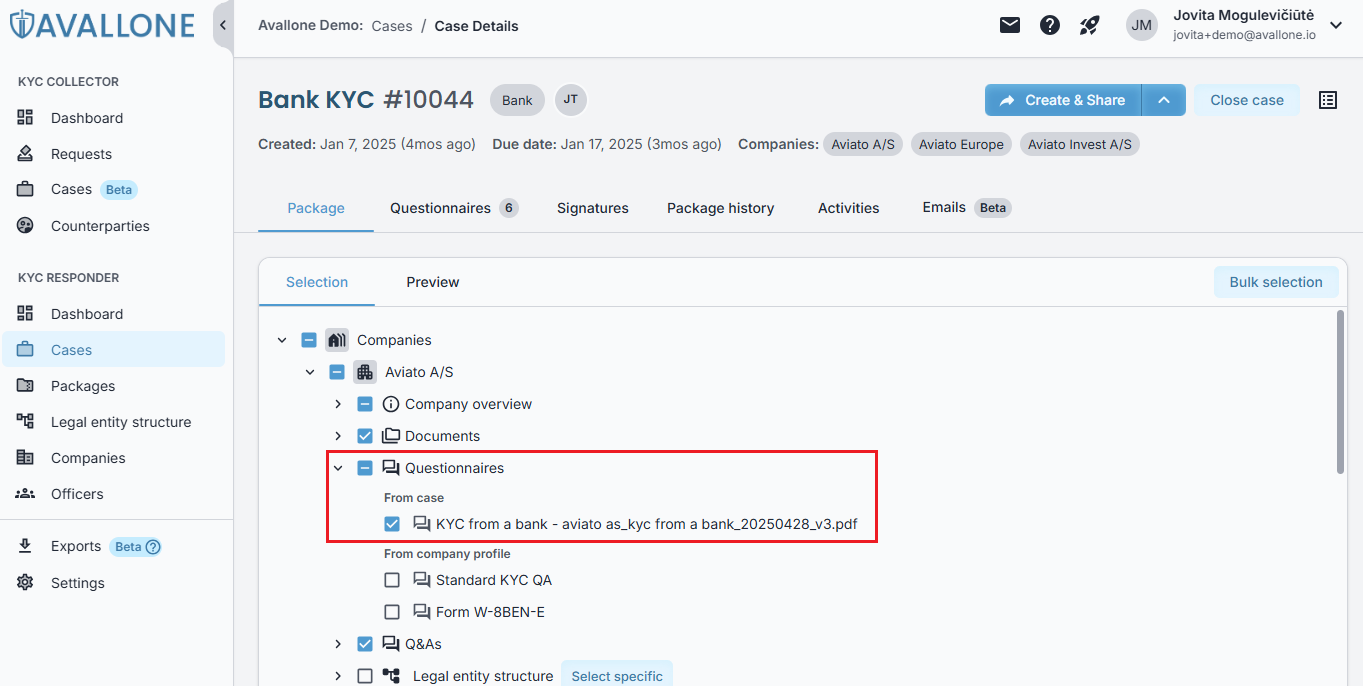Toggle the Companies root checkbox
The height and width of the screenshot is (686, 1363).
[309, 340]
